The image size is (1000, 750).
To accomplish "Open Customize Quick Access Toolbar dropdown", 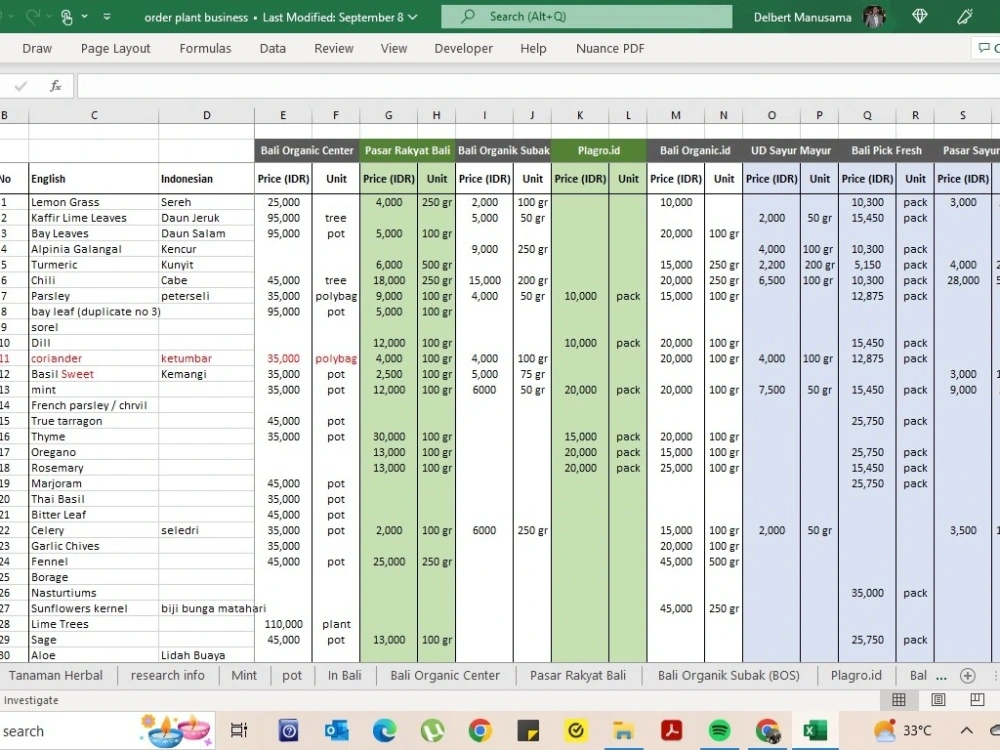I will click(107, 17).
